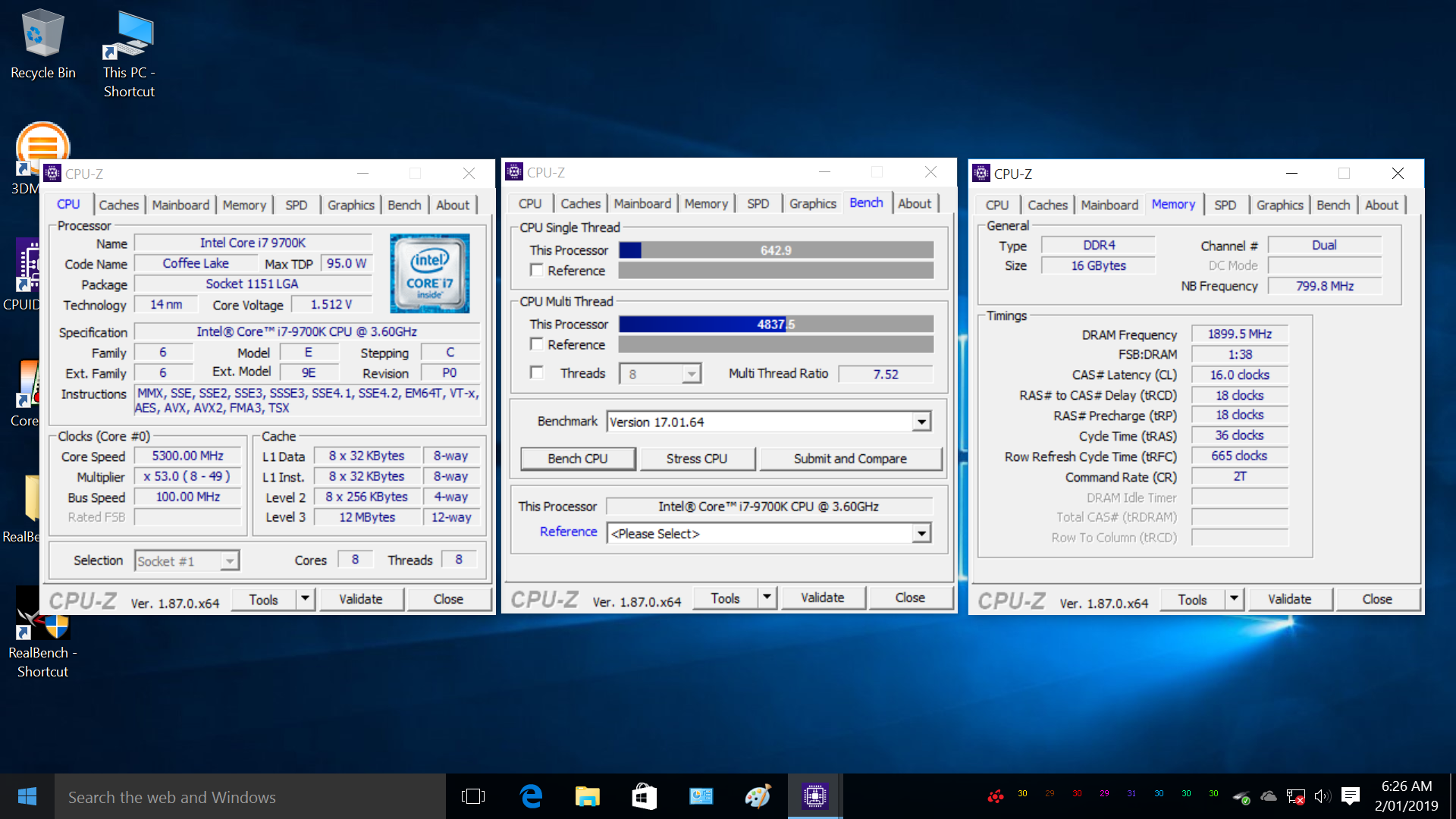
Task: Expand Tools arrow in middle CPU-Z window
Action: [x=767, y=598]
